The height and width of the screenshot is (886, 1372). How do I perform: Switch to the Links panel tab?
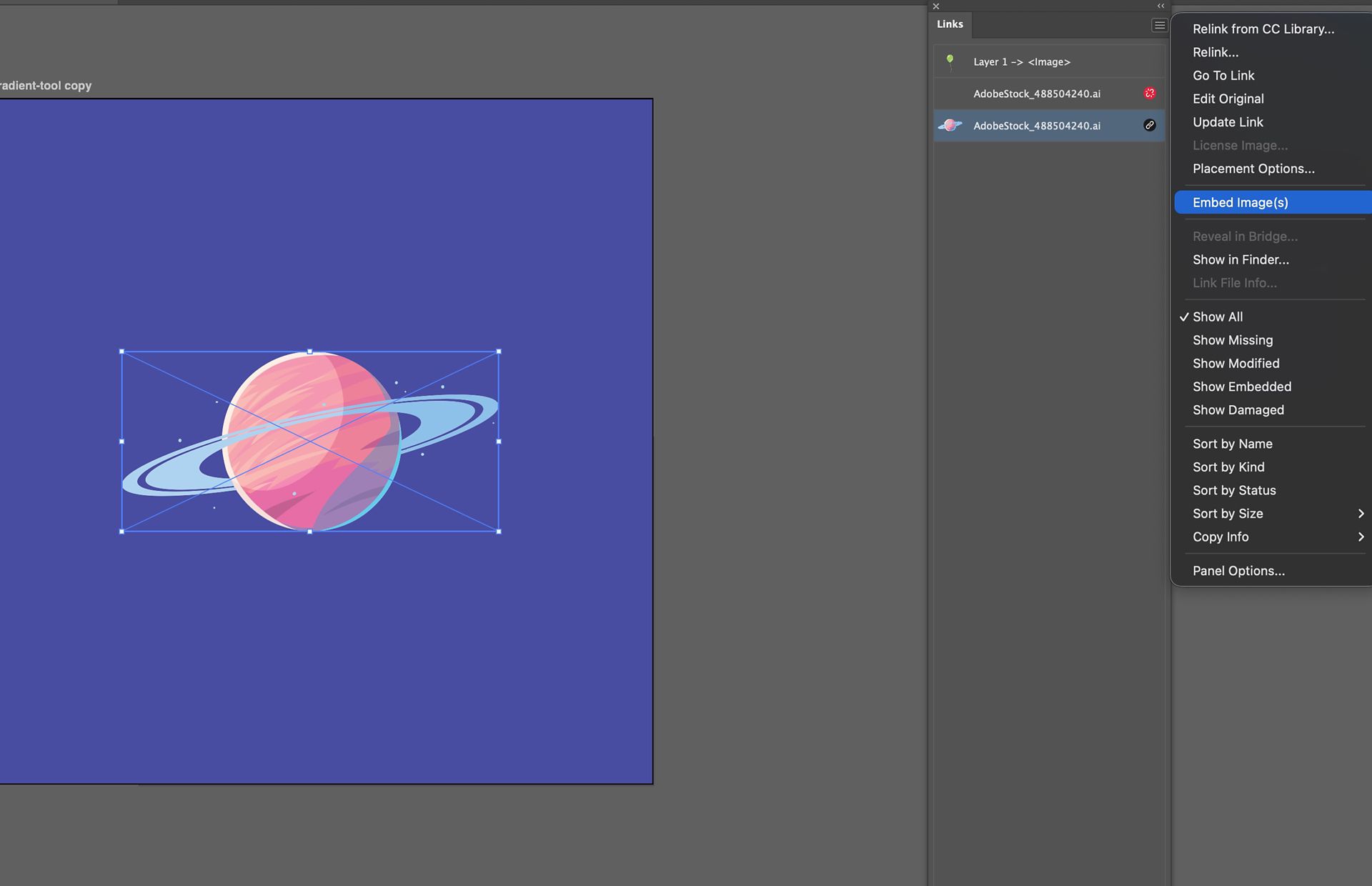950,24
